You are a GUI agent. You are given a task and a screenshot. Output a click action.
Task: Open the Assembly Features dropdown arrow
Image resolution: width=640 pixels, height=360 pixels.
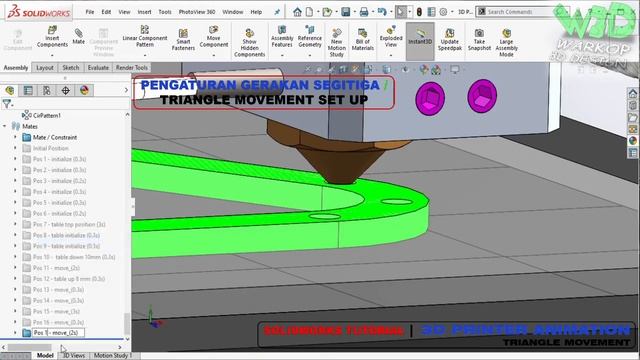coord(282,55)
